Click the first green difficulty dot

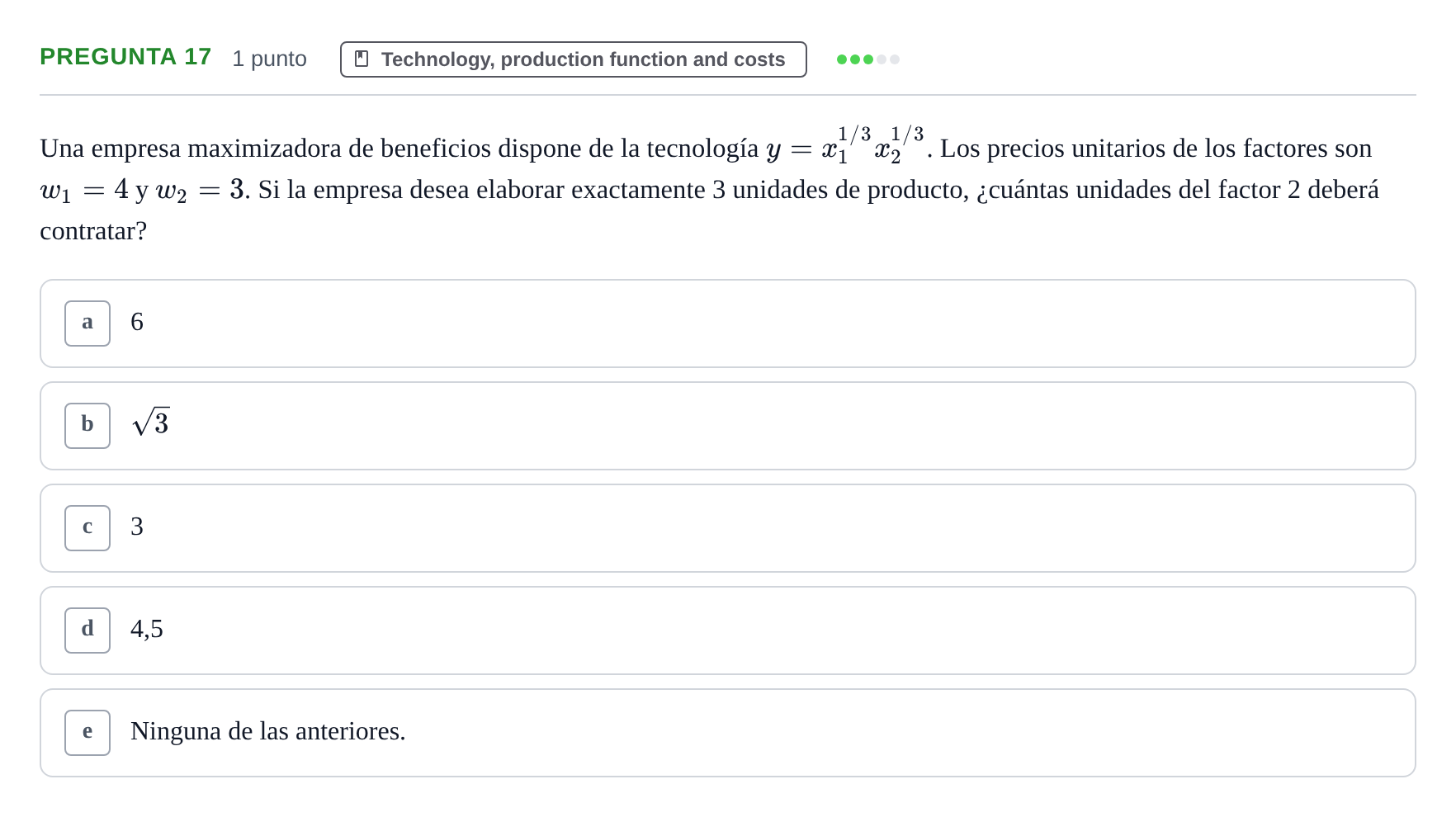click(x=842, y=59)
